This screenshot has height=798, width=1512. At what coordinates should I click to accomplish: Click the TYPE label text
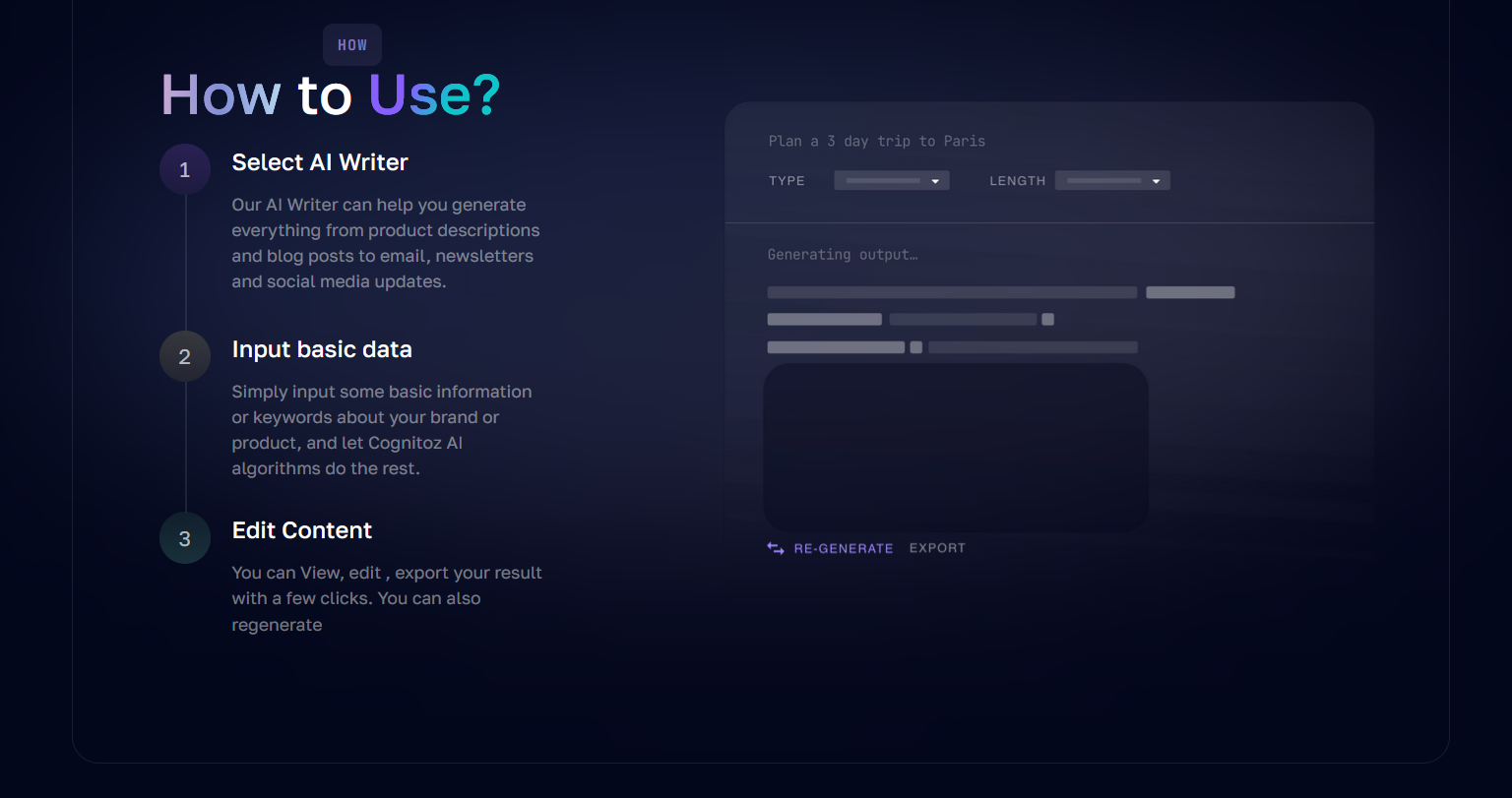click(x=787, y=181)
